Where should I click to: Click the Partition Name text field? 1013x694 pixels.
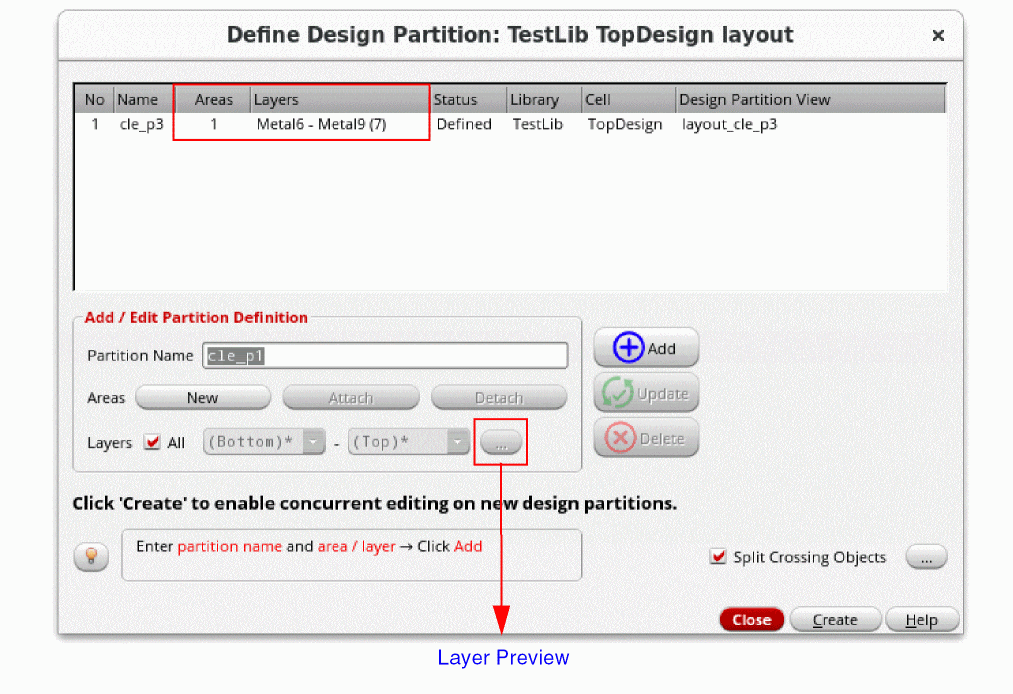[x=385, y=356]
